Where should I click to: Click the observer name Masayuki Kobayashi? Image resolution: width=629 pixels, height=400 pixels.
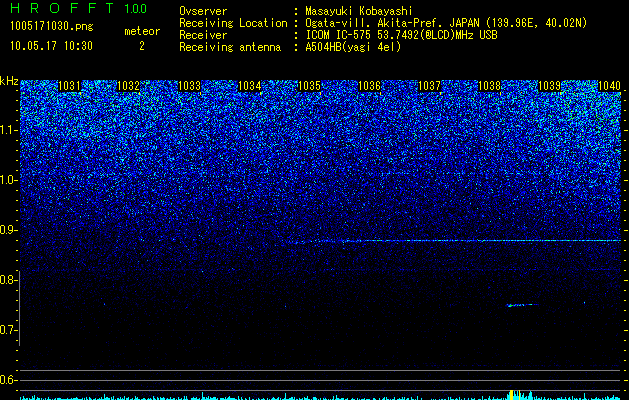[x=359, y=11]
